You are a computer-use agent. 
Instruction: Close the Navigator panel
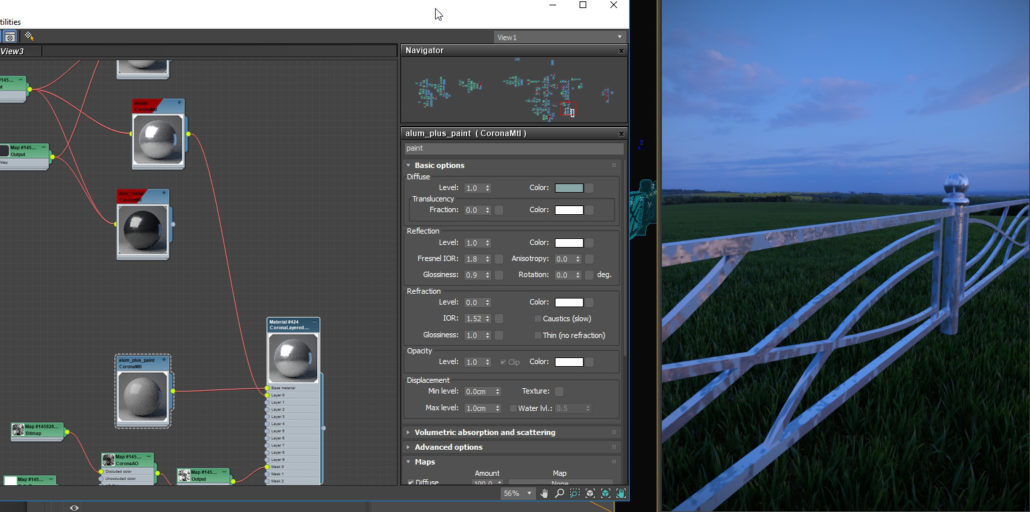(621, 51)
